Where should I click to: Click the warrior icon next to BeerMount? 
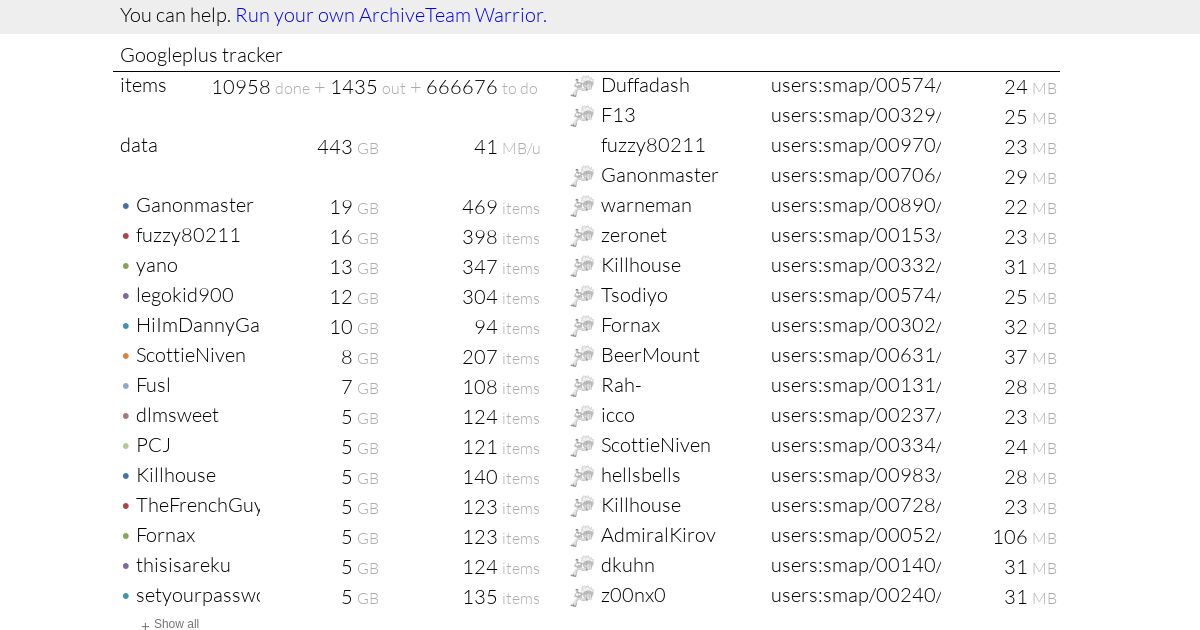583,357
